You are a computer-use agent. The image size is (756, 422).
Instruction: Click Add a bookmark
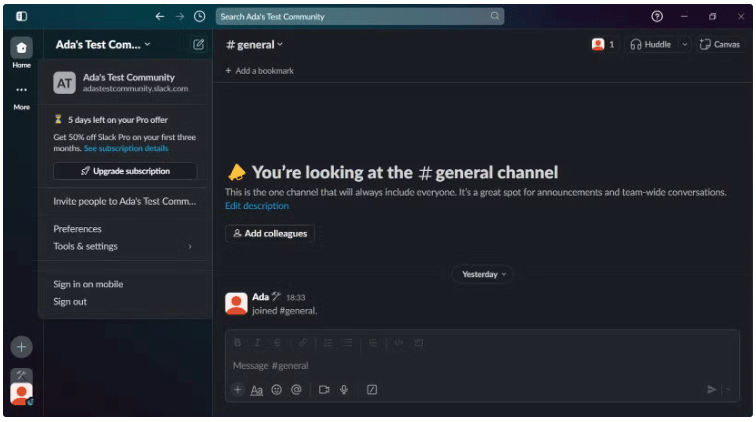pos(259,71)
